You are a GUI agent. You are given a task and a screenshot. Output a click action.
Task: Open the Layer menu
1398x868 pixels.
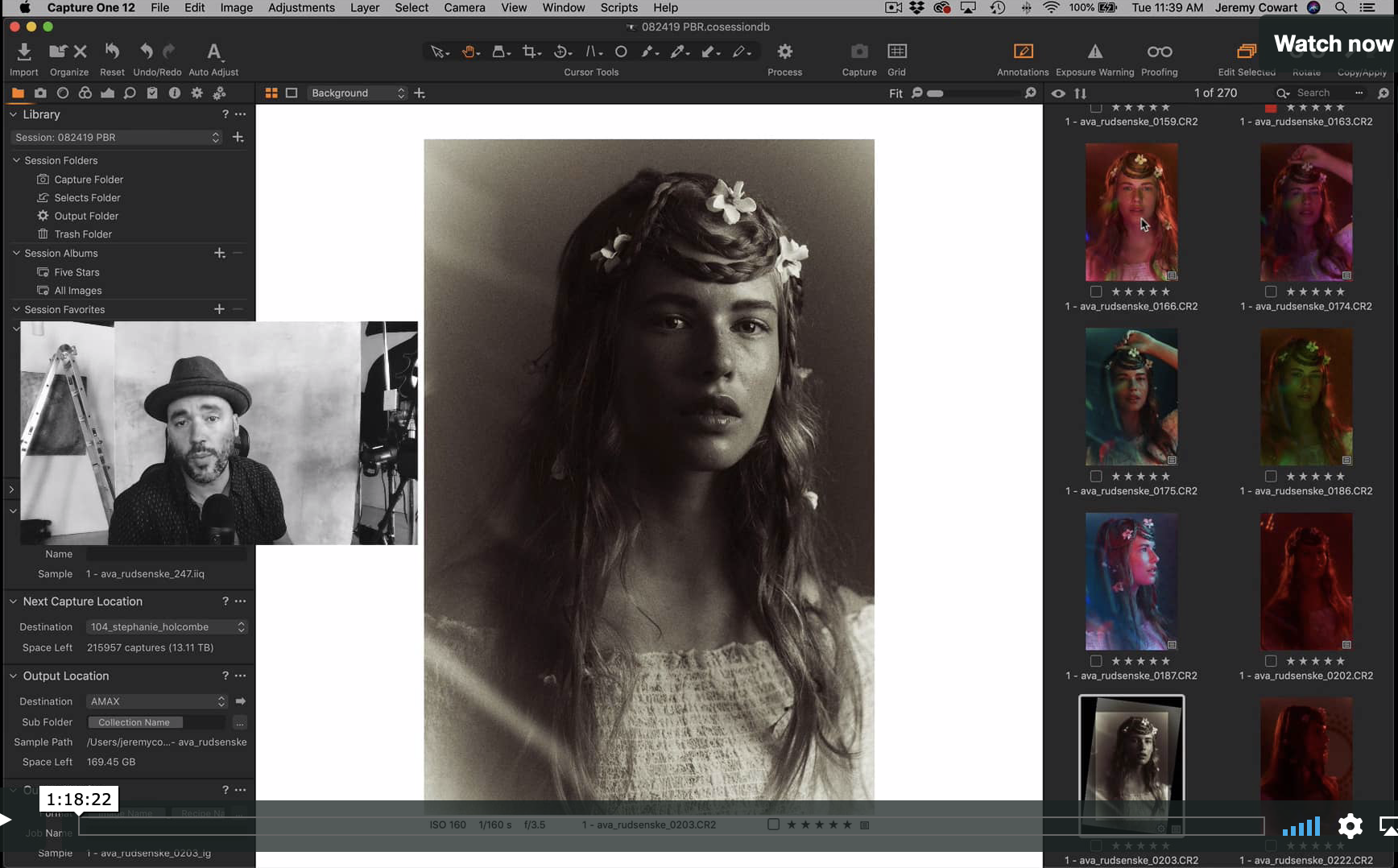pos(364,7)
